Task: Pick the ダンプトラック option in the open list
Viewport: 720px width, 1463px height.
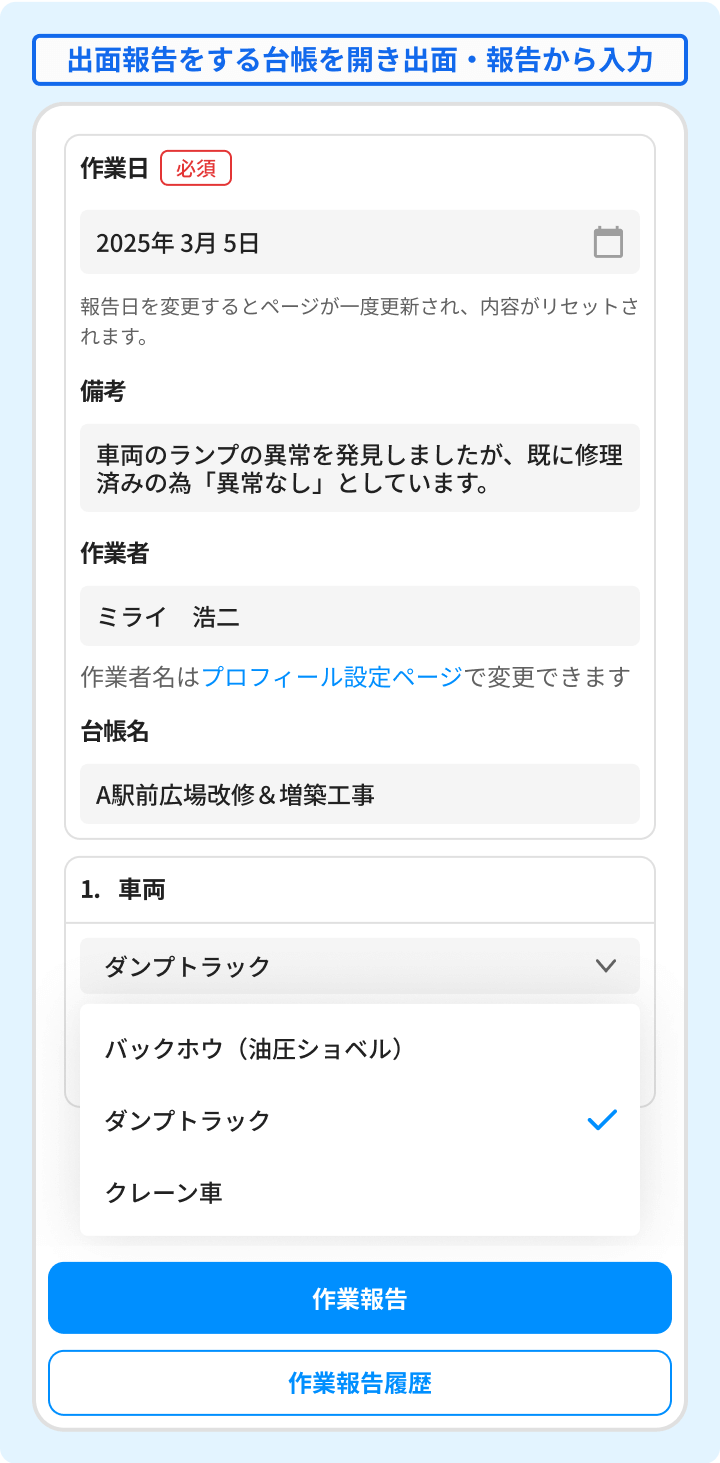Action: [188, 1120]
